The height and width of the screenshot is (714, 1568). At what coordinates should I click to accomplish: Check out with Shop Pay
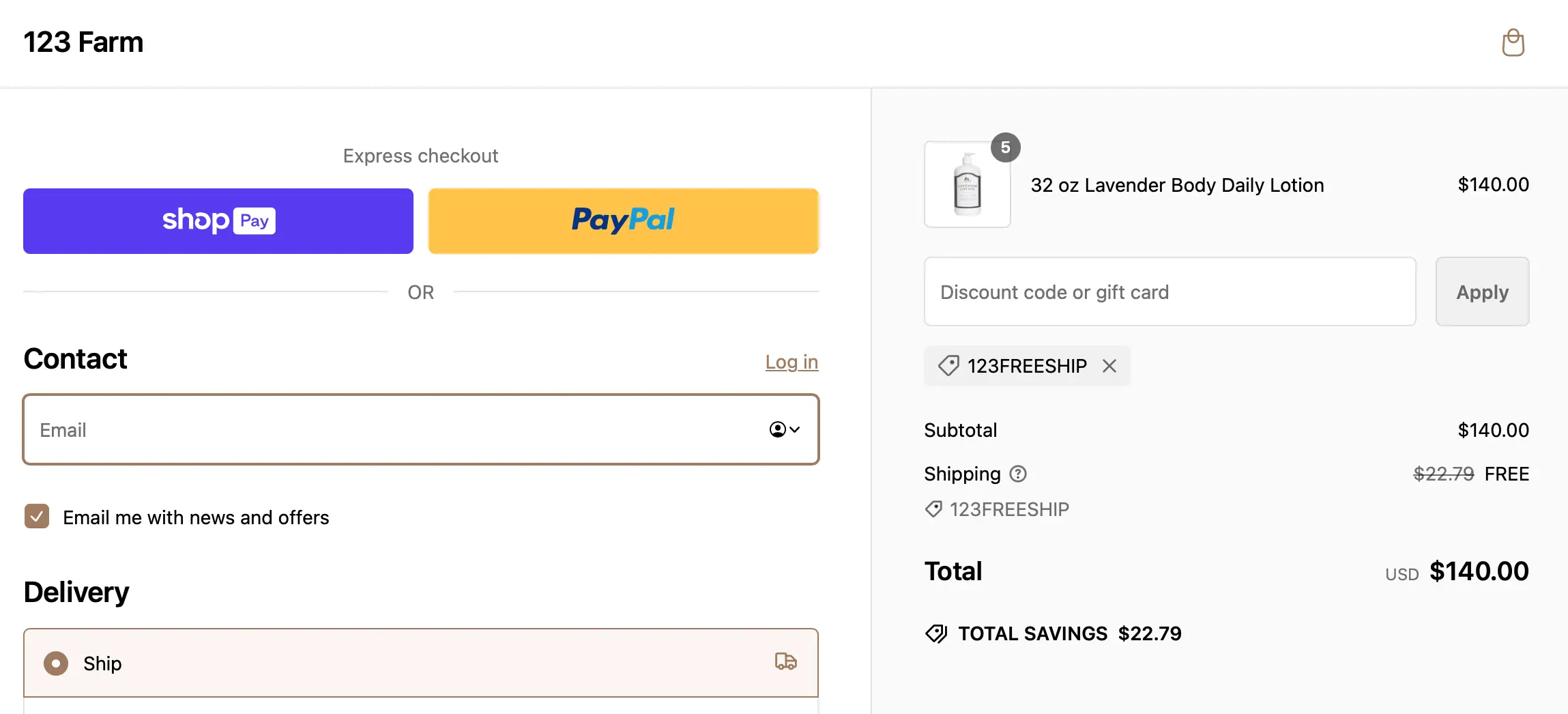(x=218, y=220)
